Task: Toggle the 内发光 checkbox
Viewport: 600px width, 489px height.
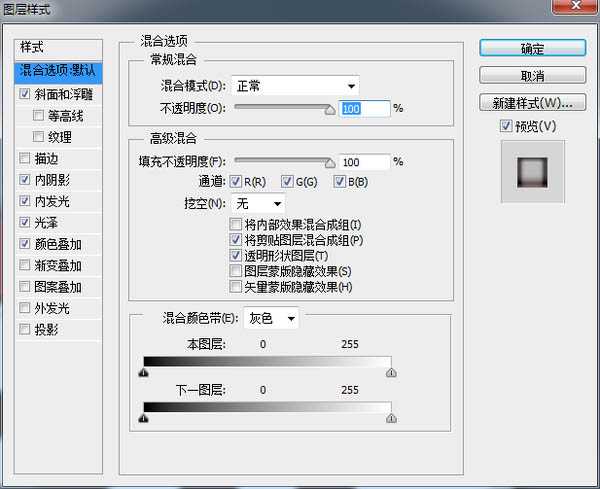Action: [x=24, y=201]
